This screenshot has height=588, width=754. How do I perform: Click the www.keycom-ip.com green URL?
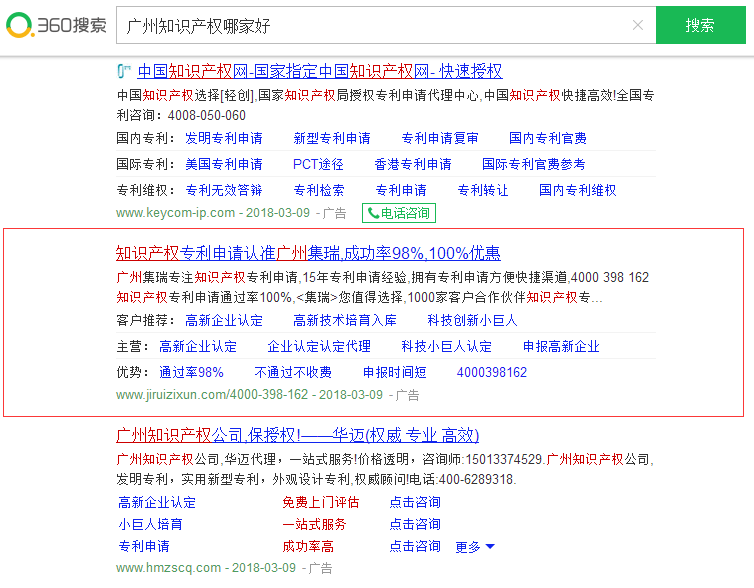175,213
